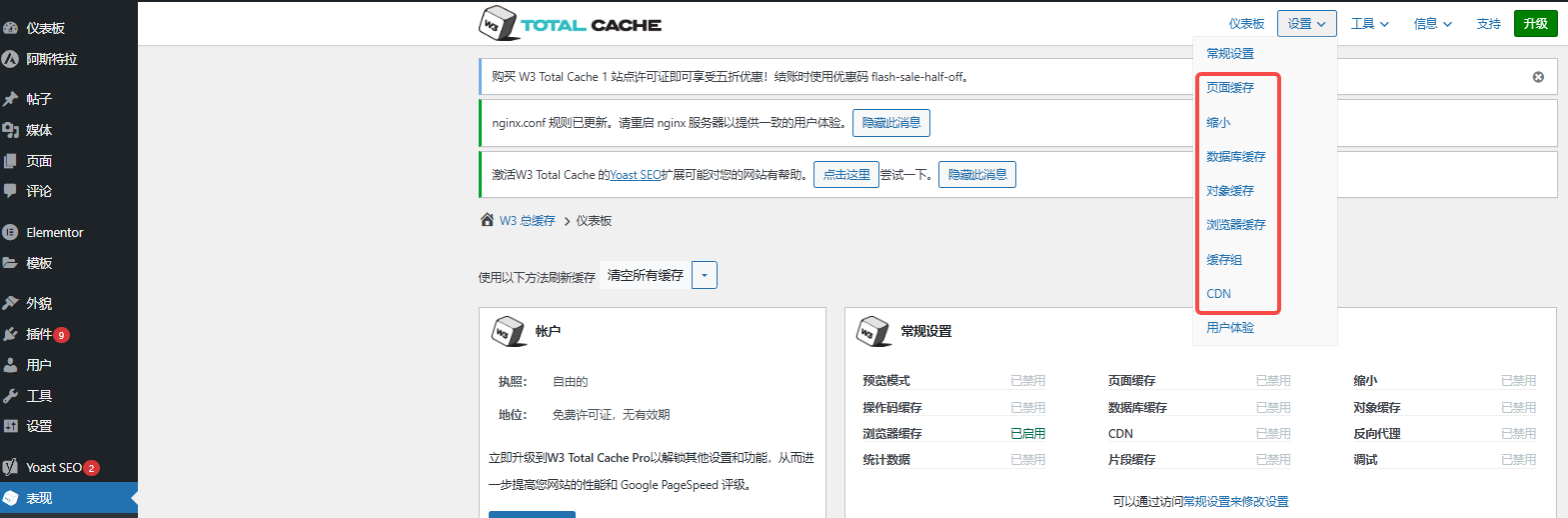Image resolution: width=1568 pixels, height=518 pixels.
Task: Select 页面缓存 from settings menu
Action: (1229, 88)
